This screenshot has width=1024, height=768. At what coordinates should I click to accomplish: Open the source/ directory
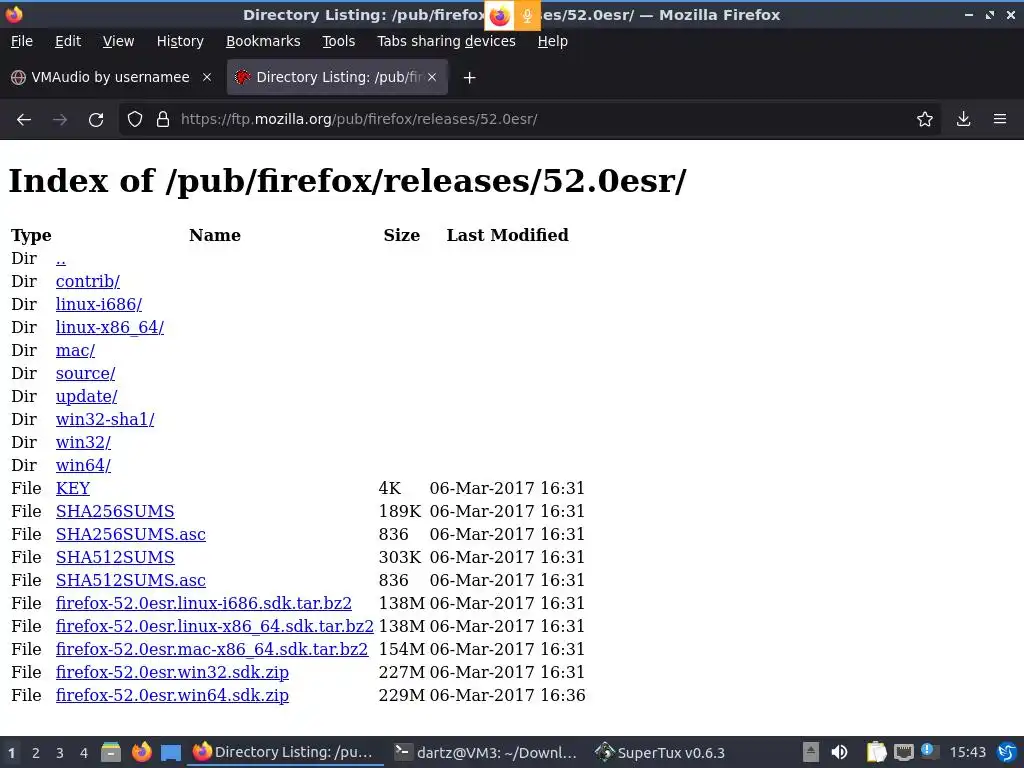tap(86, 374)
